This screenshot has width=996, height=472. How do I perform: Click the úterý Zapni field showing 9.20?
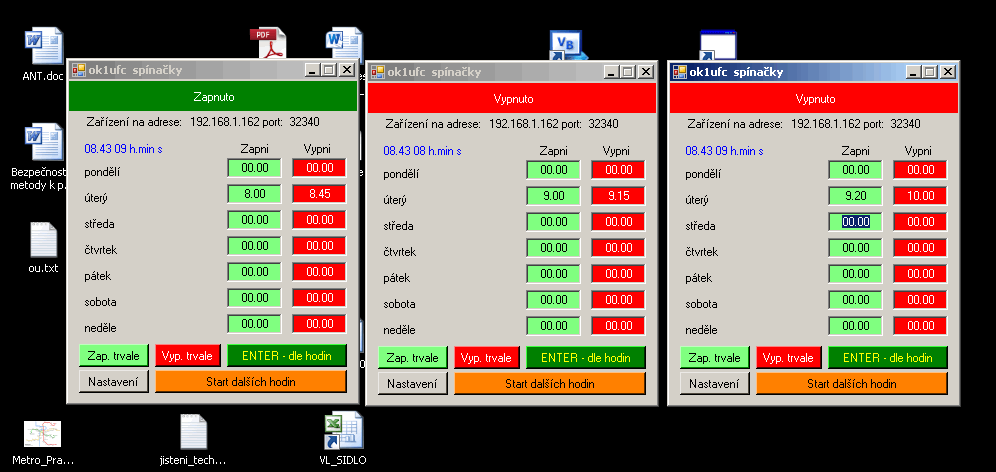(x=855, y=196)
